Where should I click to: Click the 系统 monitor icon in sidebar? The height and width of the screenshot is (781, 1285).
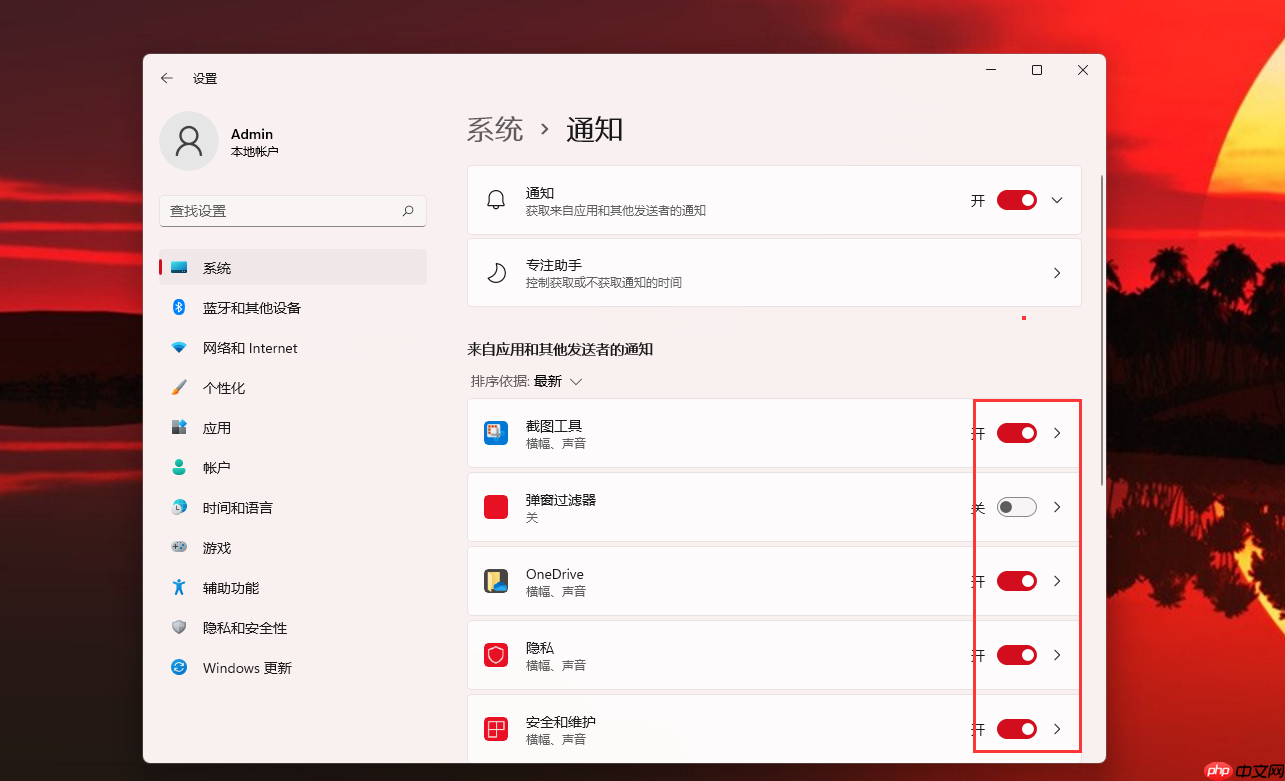click(x=179, y=268)
